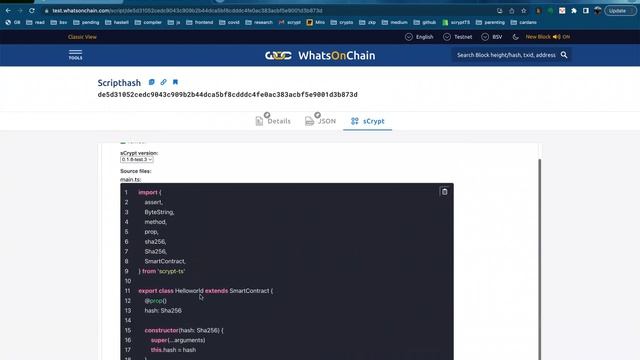Screen dimensions: 640x360
Task: Open the 'zkp' bookmarks folder
Action: (367, 22)
